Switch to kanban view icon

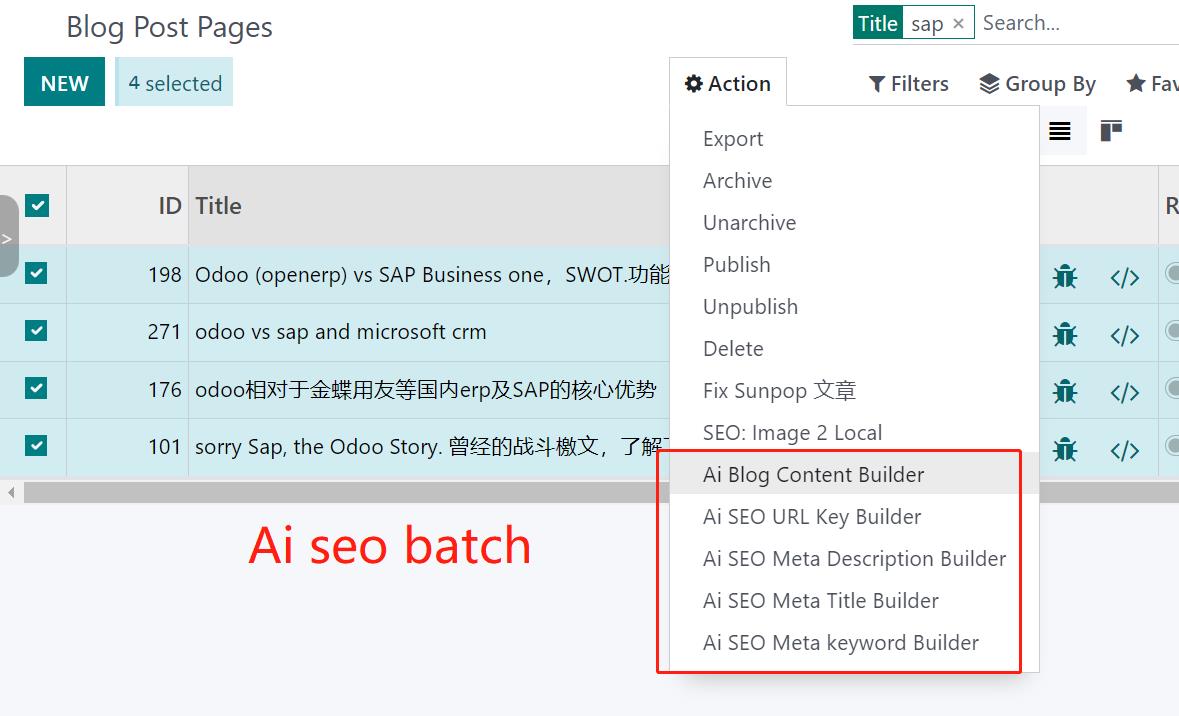[1111, 132]
